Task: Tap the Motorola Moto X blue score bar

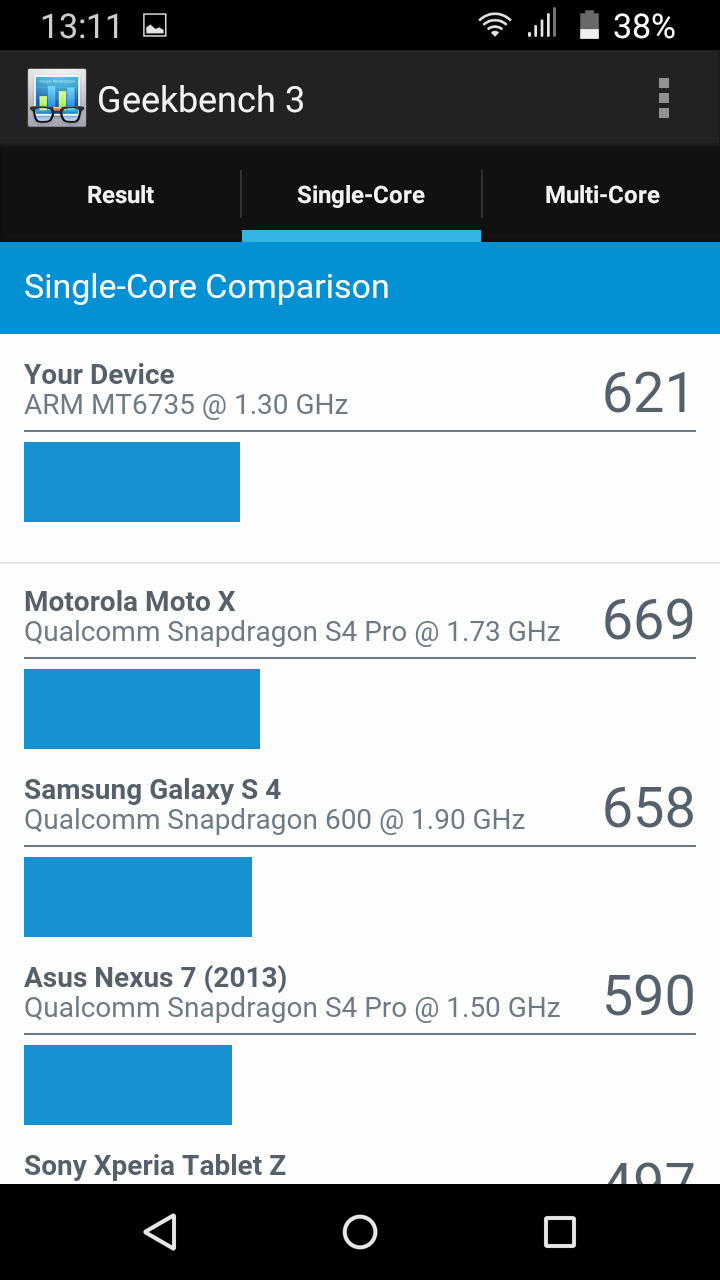Action: point(142,709)
